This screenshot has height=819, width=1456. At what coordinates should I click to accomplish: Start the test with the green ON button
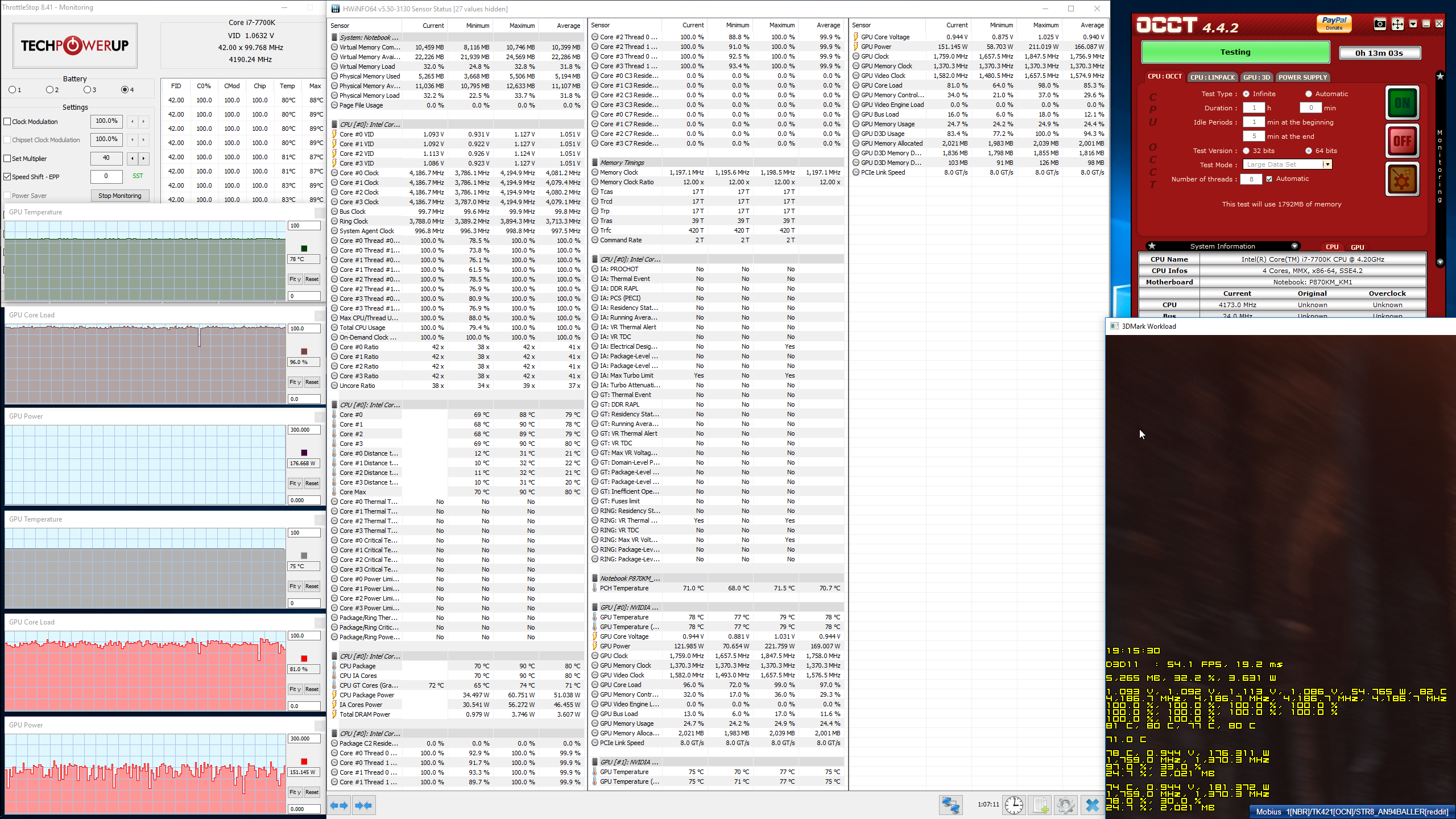pyautogui.click(x=1402, y=103)
